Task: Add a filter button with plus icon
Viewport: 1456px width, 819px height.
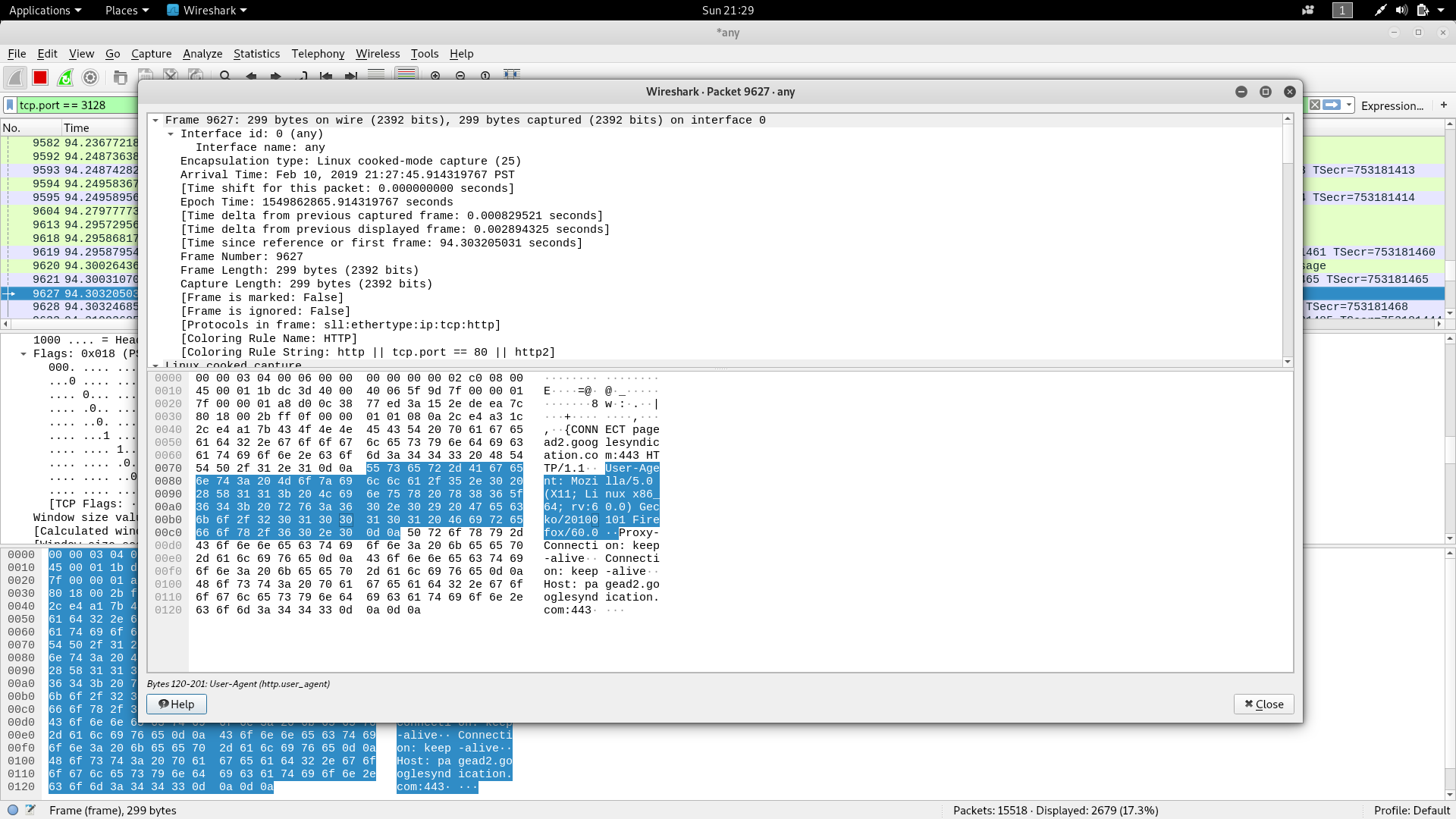Action: (x=1444, y=105)
